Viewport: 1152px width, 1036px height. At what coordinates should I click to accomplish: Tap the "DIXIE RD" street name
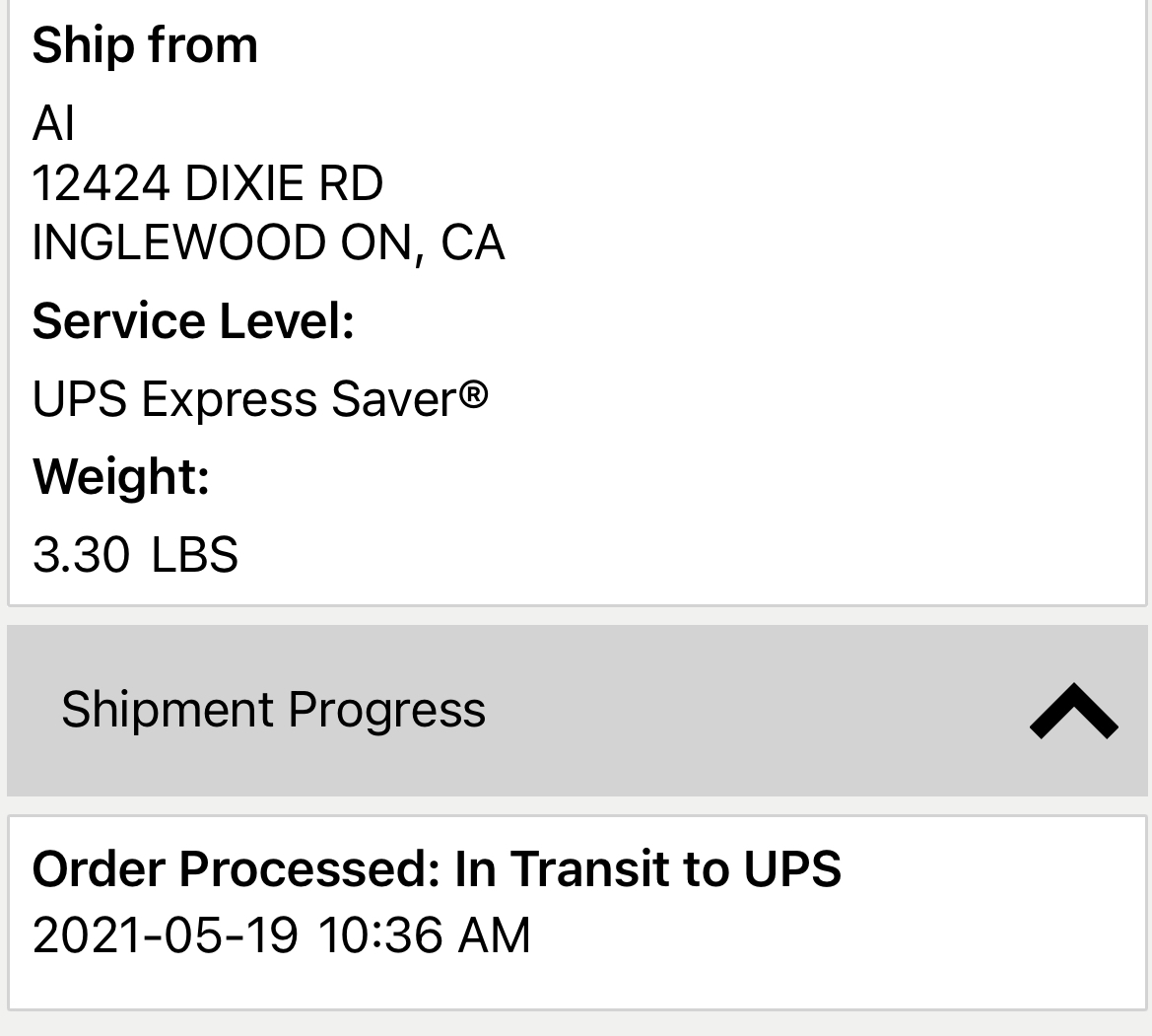click(x=284, y=183)
